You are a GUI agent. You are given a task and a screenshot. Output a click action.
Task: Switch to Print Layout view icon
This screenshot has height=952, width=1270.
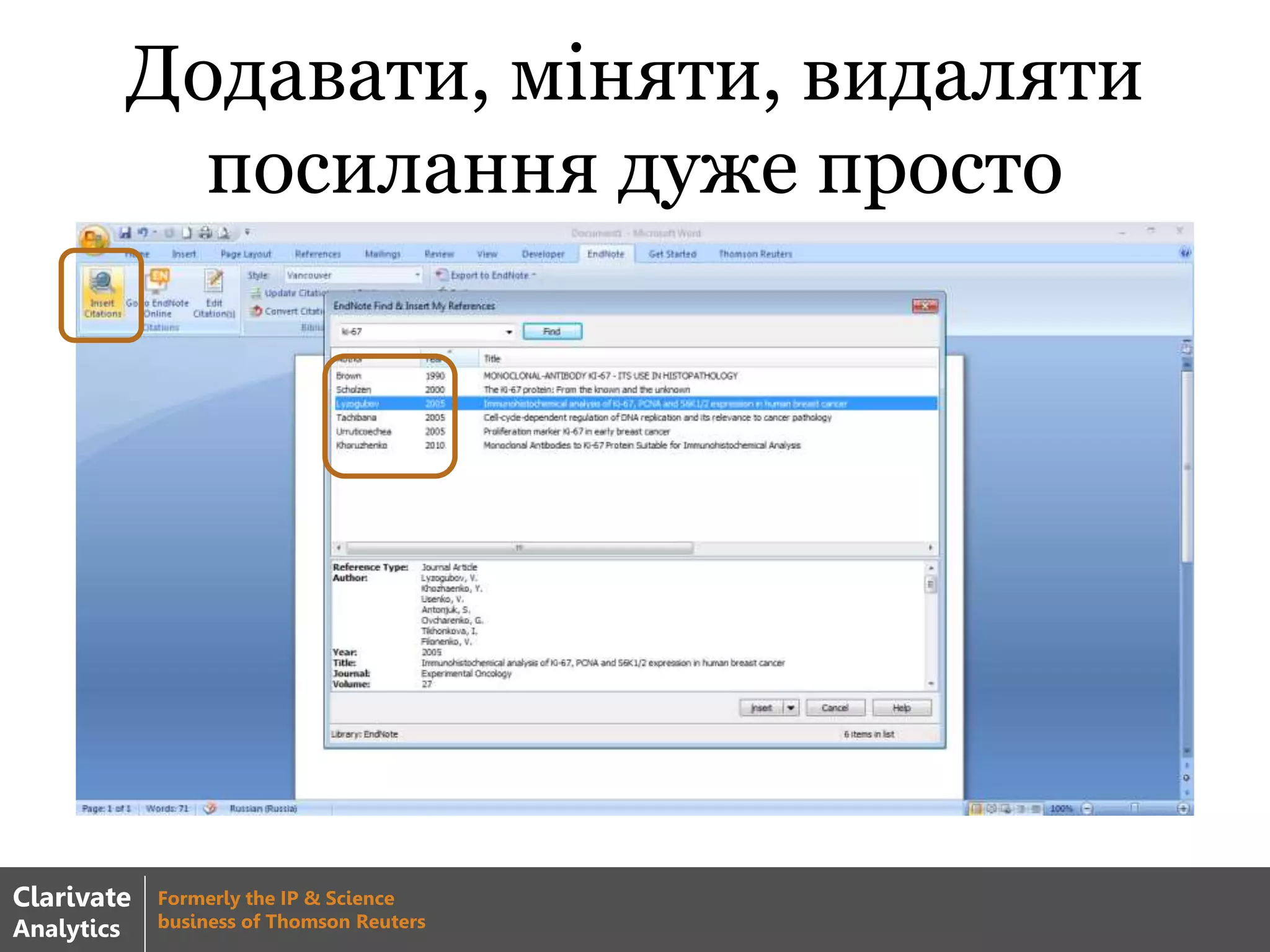click(x=976, y=809)
